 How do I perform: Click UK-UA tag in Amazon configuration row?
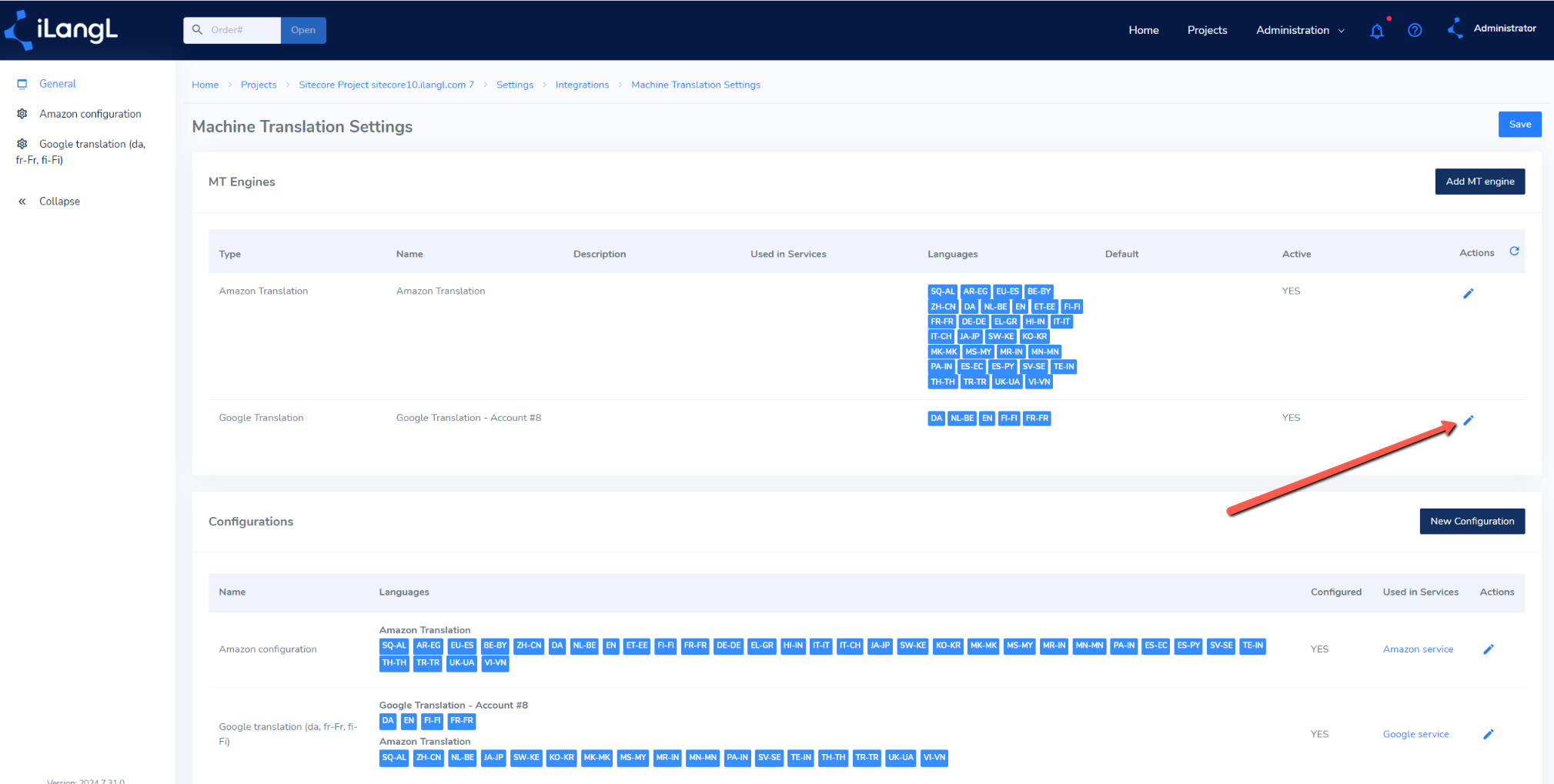(x=462, y=663)
